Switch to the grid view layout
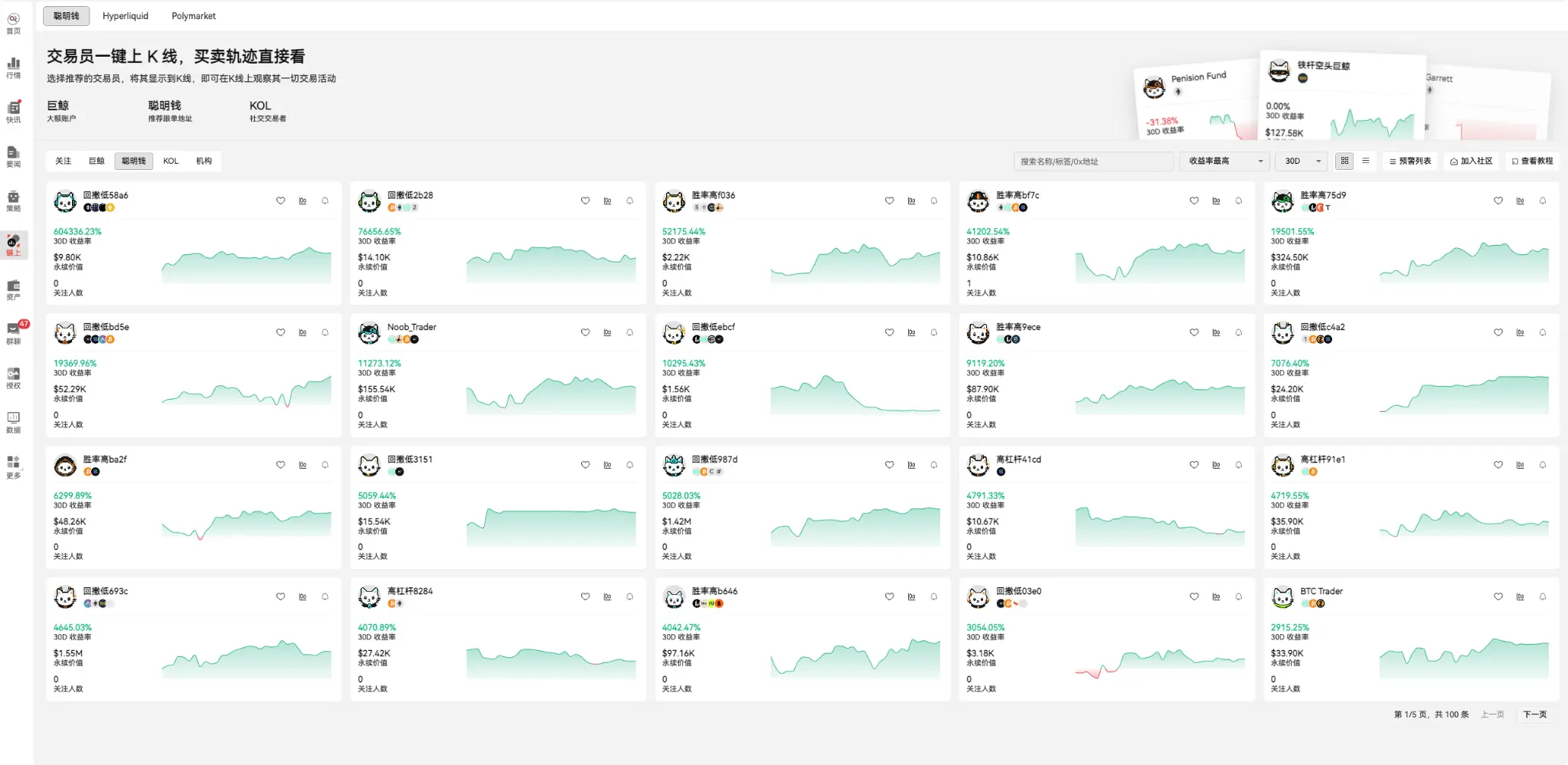Image resolution: width=1568 pixels, height=765 pixels. (x=1344, y=161)
